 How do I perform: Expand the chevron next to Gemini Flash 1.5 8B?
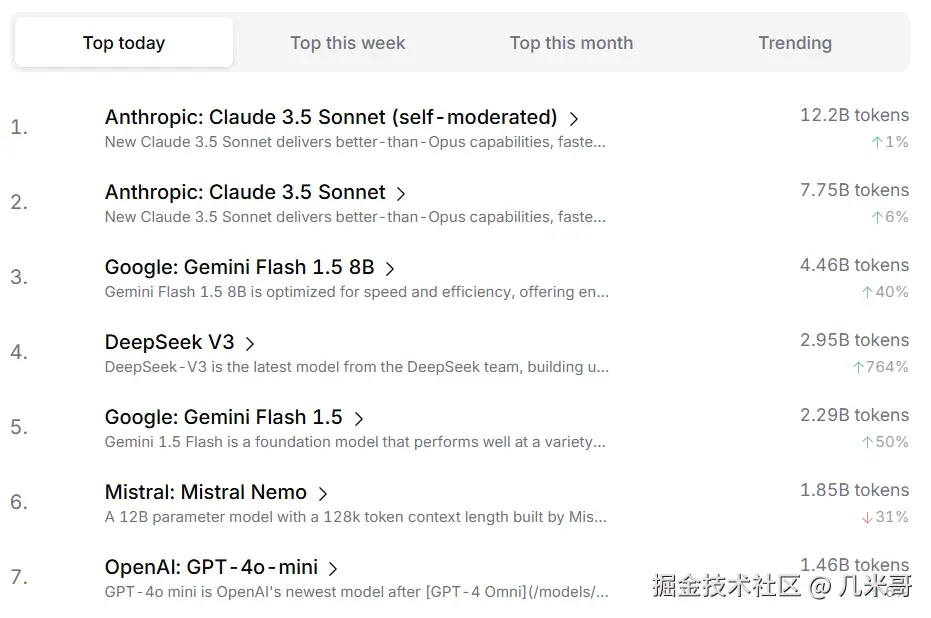tap(390, 267)
